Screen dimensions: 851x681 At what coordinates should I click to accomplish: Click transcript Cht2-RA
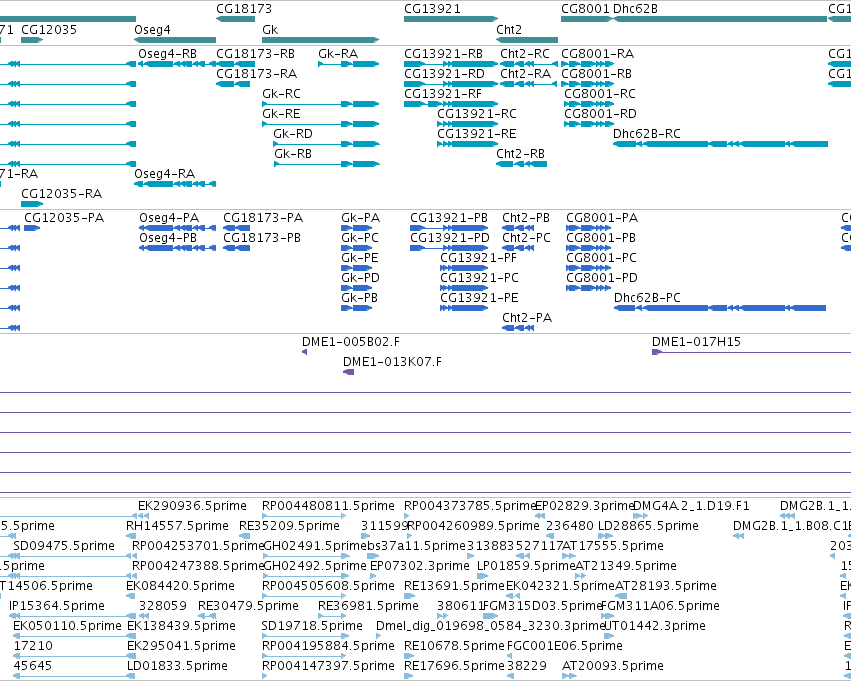pyautogui.click(x=529, y=84)
